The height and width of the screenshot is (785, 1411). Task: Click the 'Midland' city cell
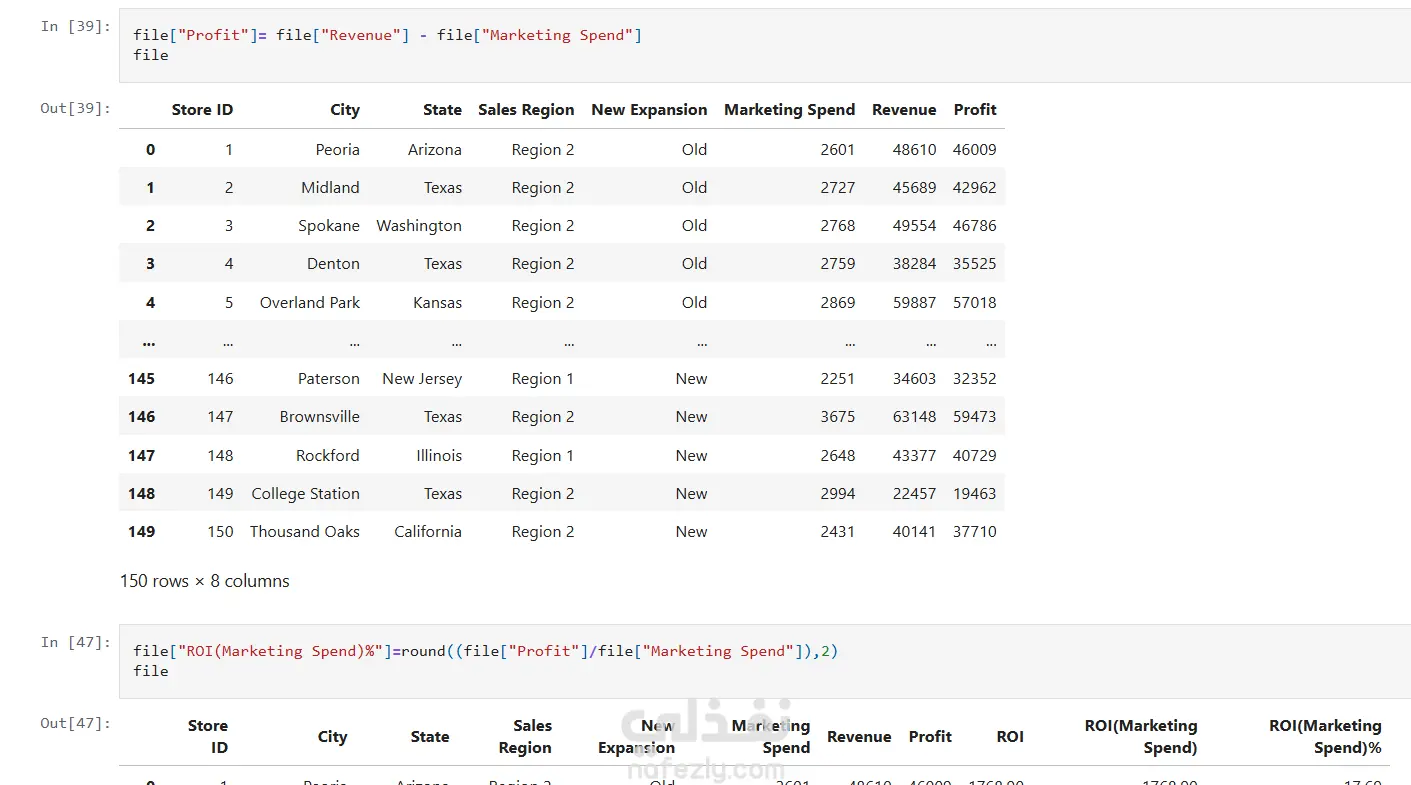pyautogui.click(x=330, y=188)
